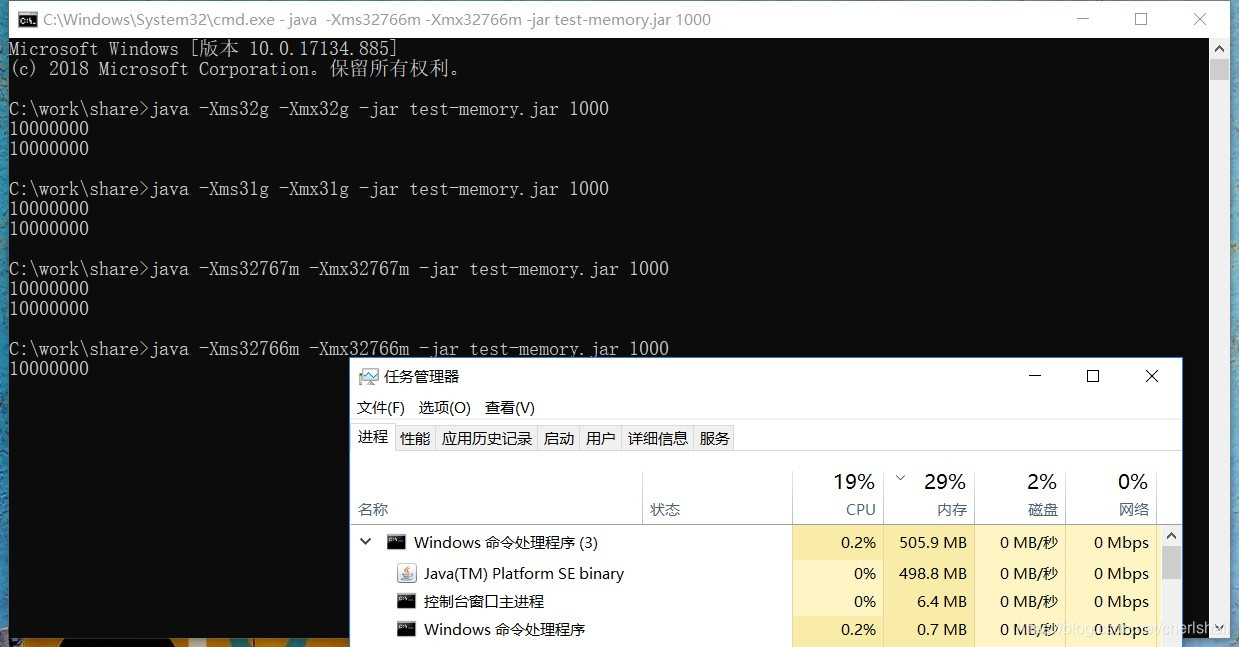Sort by the Name column header
1239x647 pixels.
(x=496, y=496)
